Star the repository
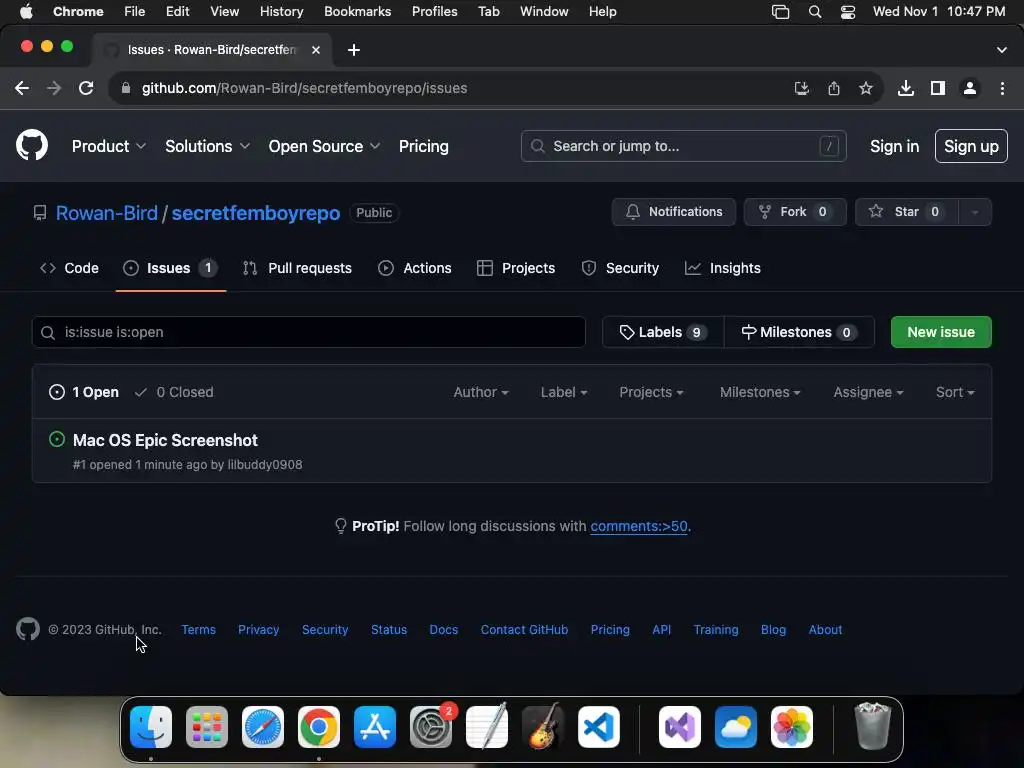Screen dimensions: 1024x768 [906, 212]
